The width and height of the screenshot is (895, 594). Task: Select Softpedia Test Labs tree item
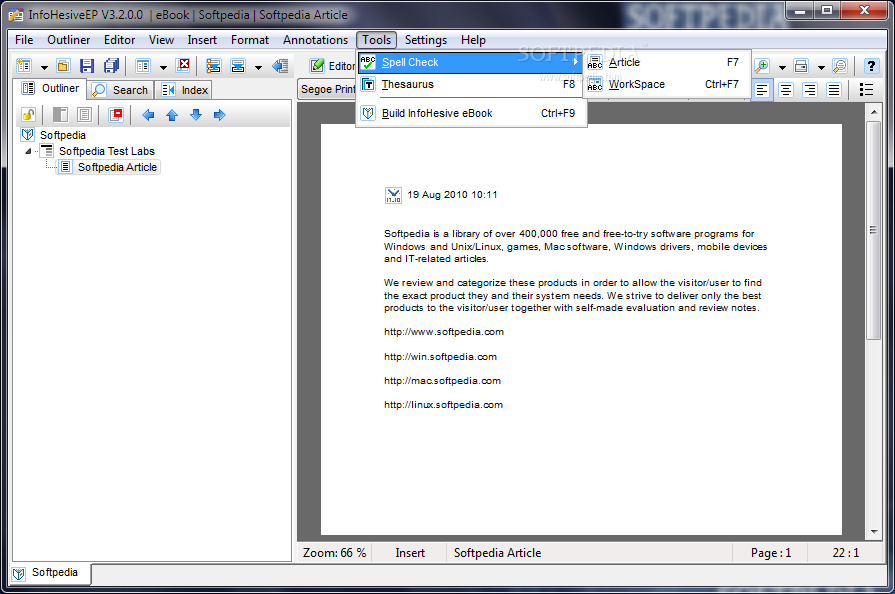[x=106, y=151]
